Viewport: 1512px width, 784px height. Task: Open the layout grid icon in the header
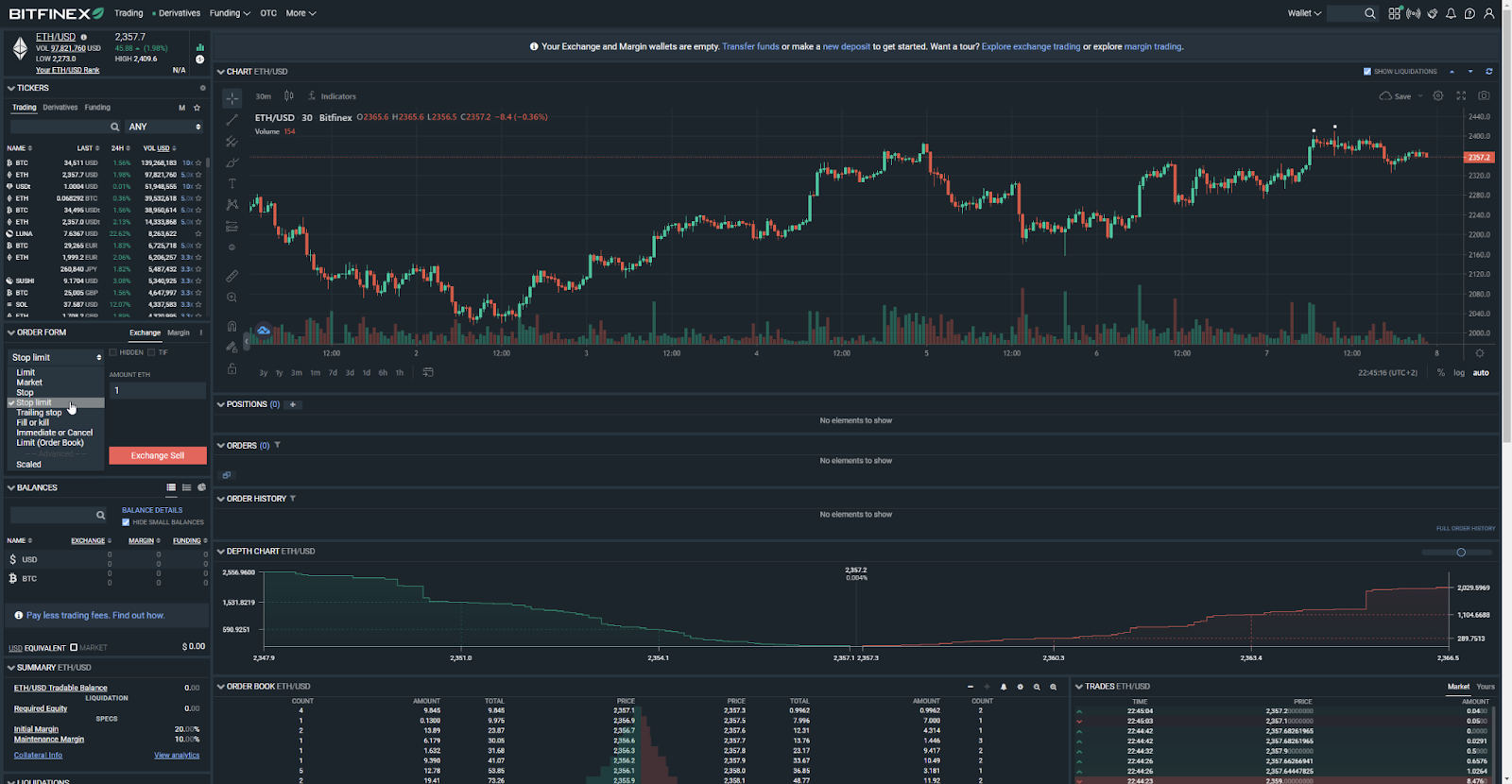point(1395,13)
